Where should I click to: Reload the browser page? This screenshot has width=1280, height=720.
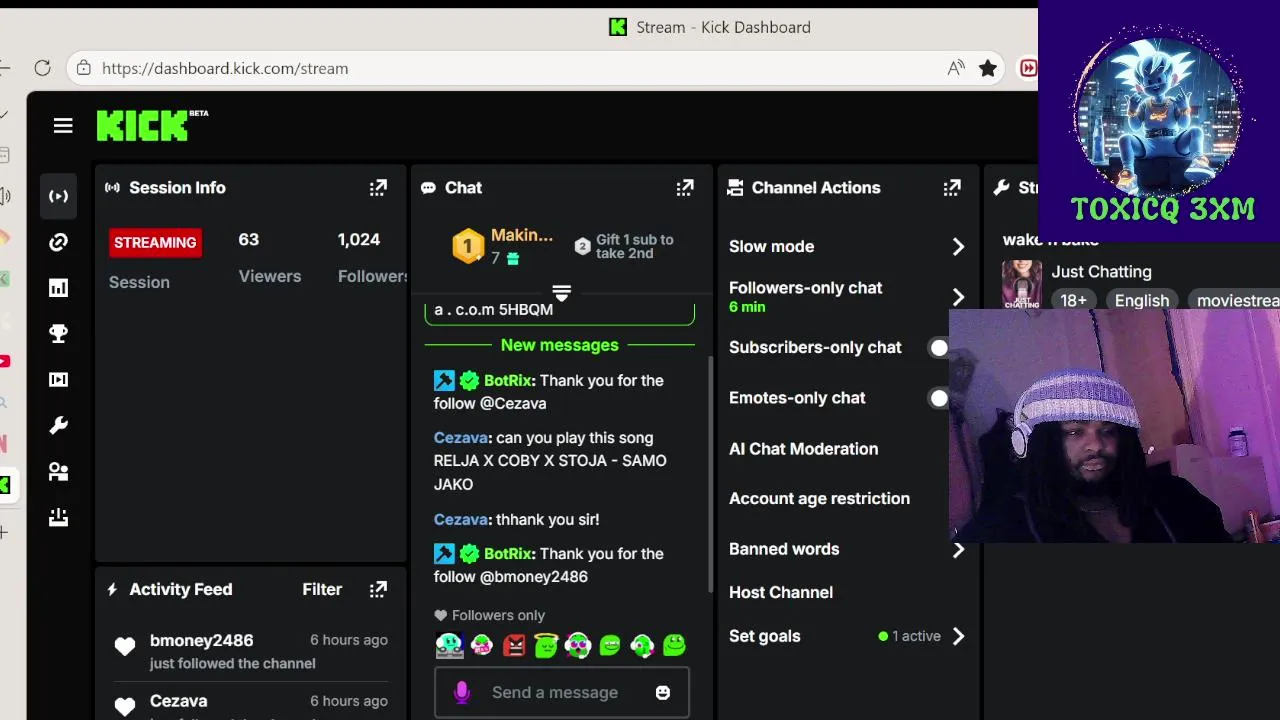pyautogui.click(x=42, y=68)
